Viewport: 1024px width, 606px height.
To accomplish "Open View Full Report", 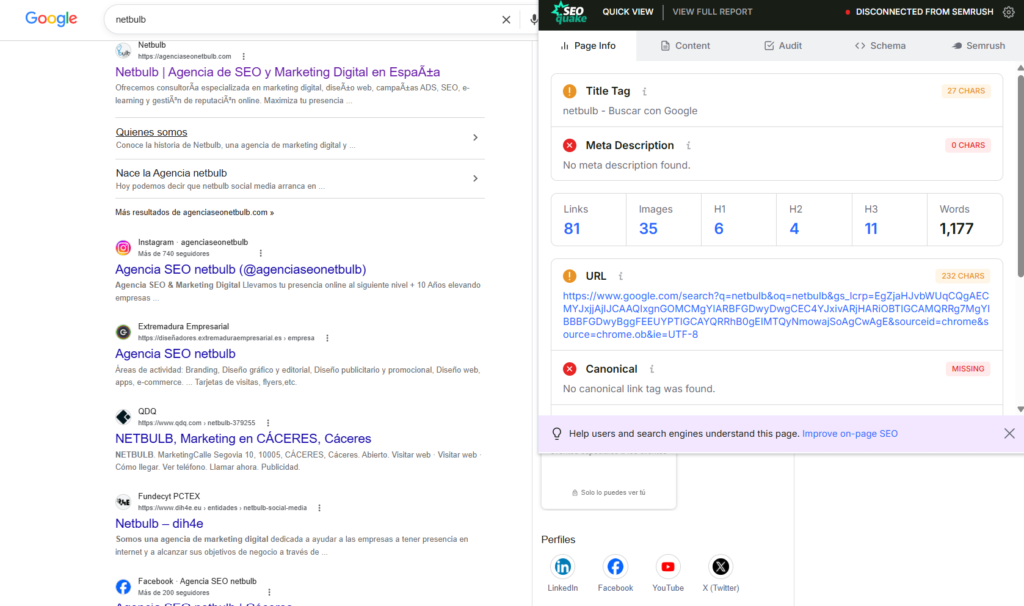I will (x=712, y=12).
